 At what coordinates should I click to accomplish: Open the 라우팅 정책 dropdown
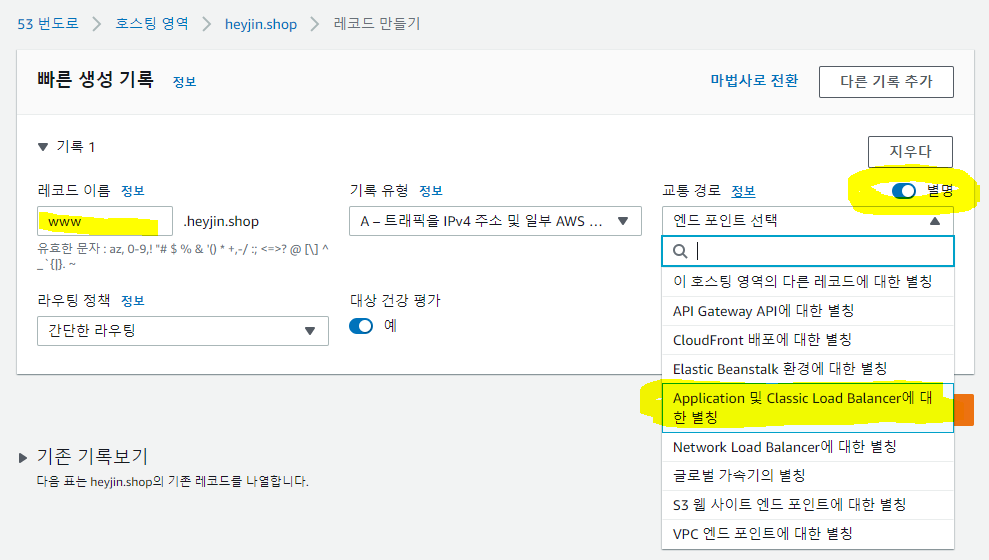tap(182, 331)
